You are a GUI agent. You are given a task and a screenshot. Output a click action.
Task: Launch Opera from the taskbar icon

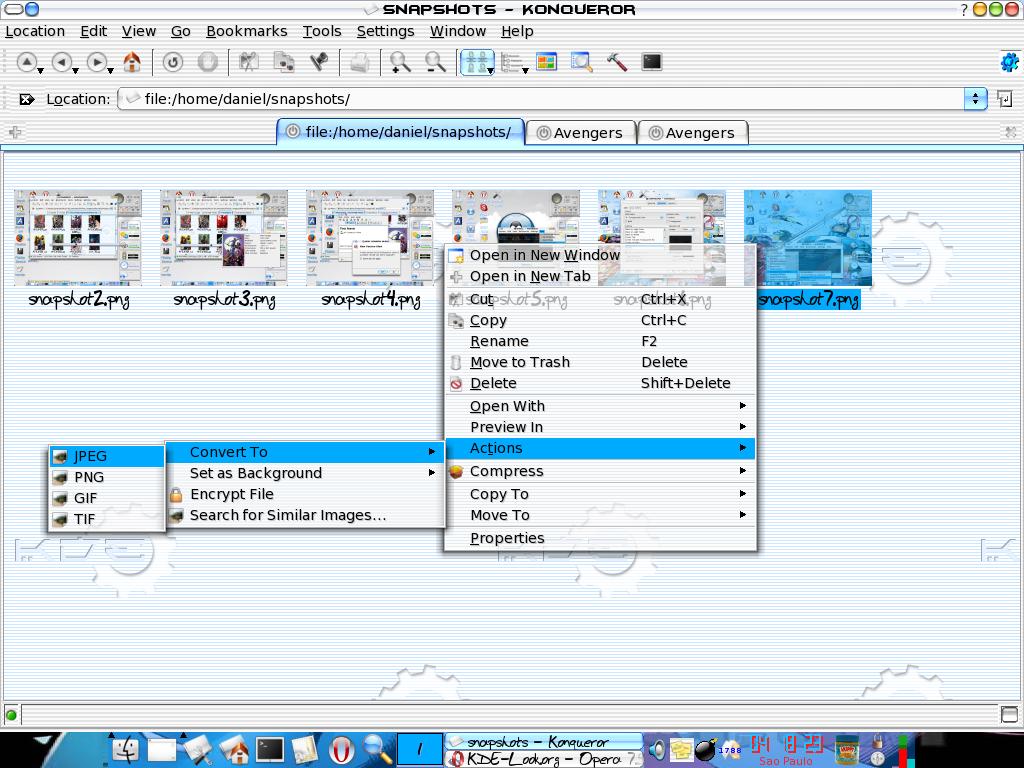pyautogui.click(x=340, y=750)
